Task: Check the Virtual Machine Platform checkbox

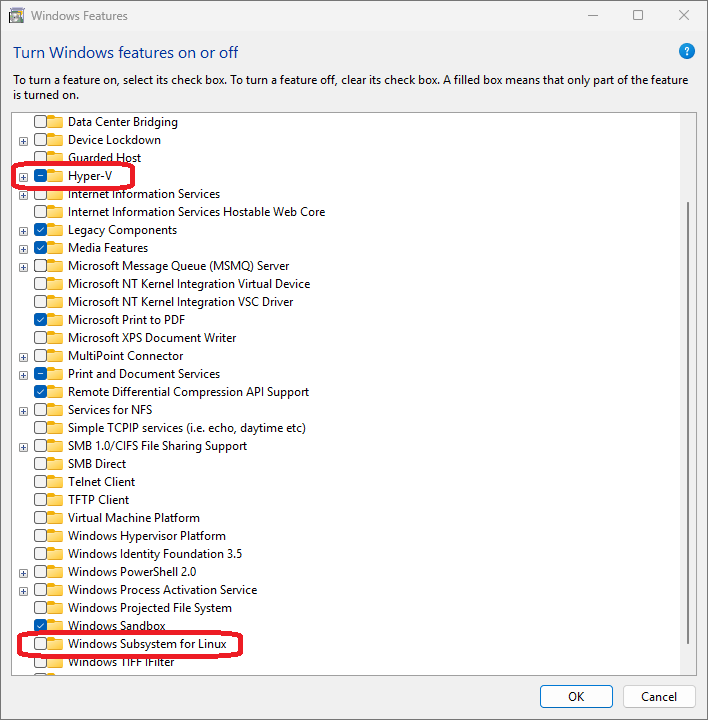Action: (x=40, y=518)
